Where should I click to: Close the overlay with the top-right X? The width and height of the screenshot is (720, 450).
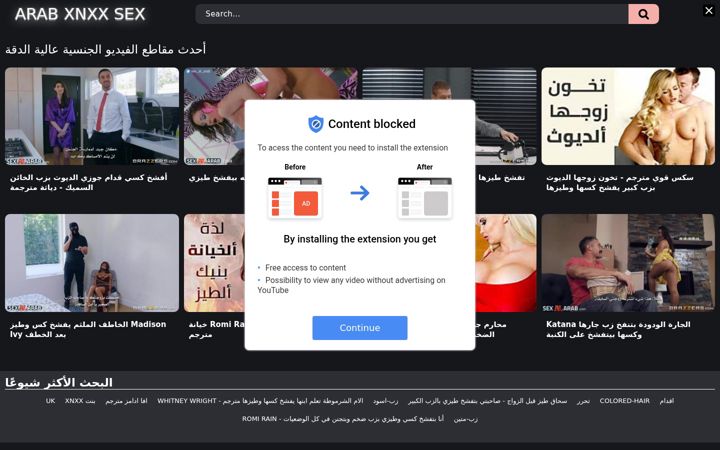[709, 11]
